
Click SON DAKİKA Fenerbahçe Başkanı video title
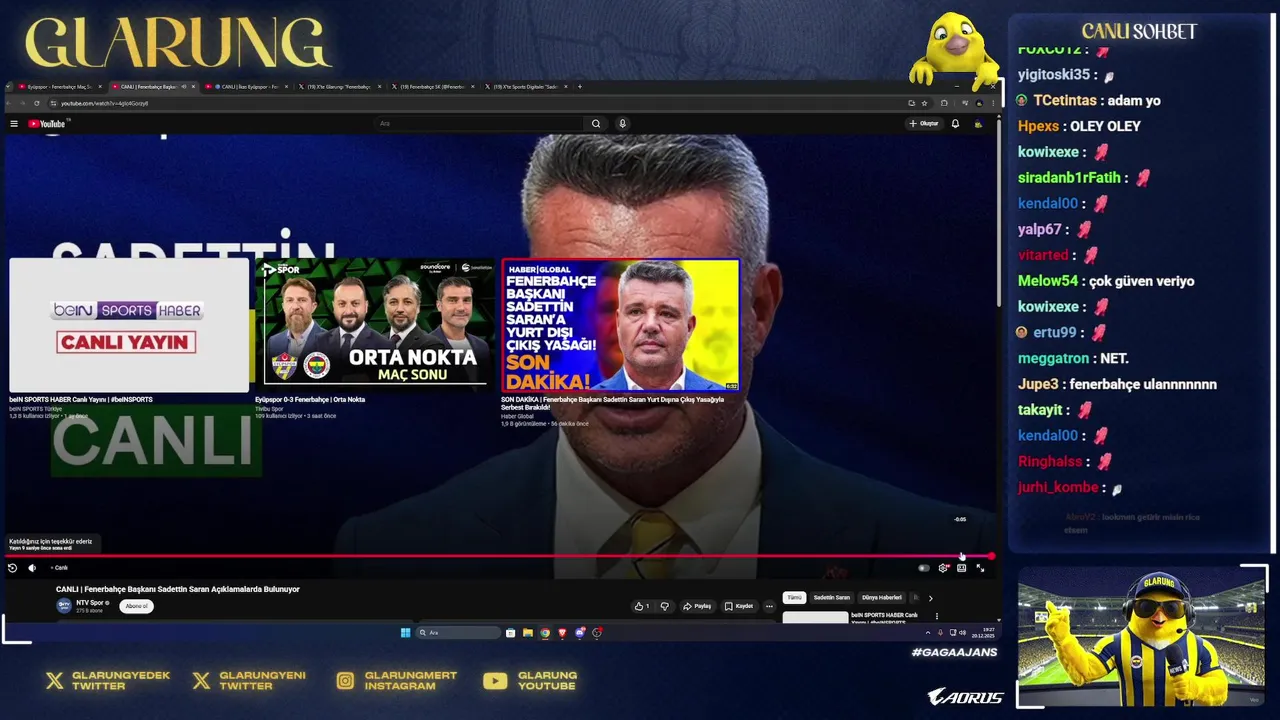point(612,403)
